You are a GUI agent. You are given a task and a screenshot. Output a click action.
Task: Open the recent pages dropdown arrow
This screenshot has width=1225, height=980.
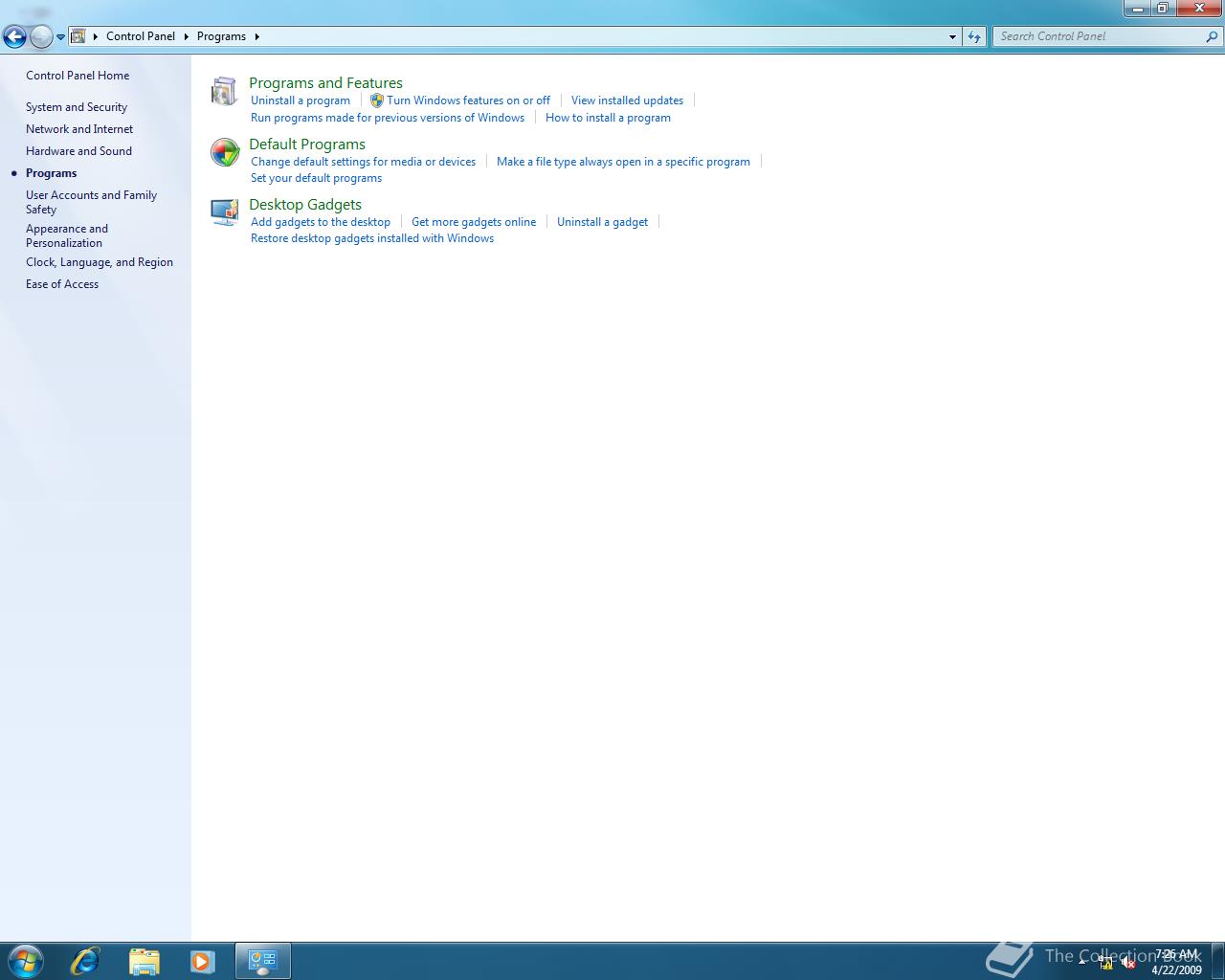pyautogui.click(x=60, y=37)
